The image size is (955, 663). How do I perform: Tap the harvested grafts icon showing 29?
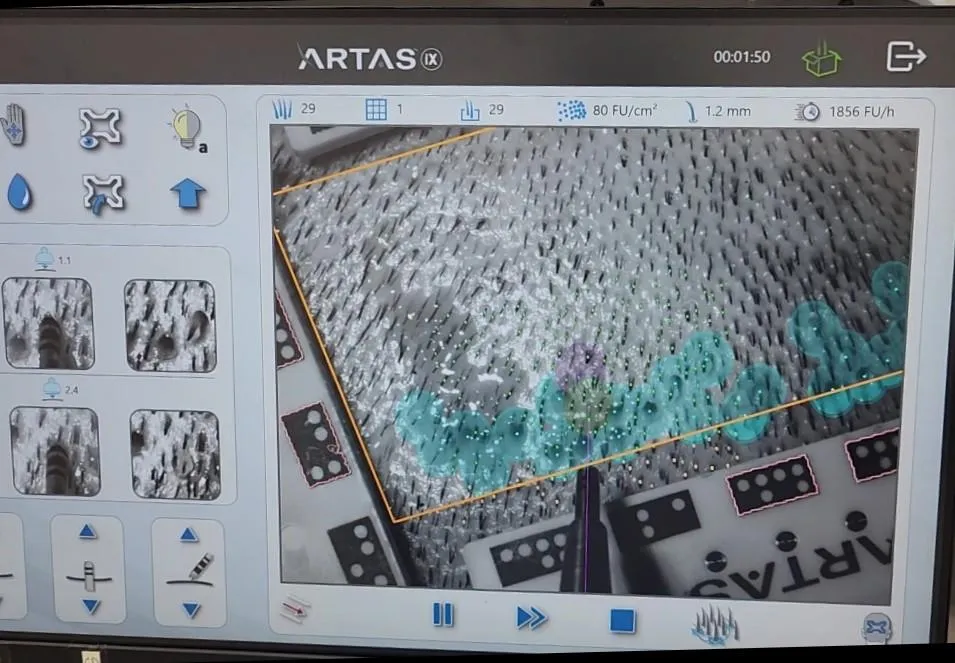[471, 110]
